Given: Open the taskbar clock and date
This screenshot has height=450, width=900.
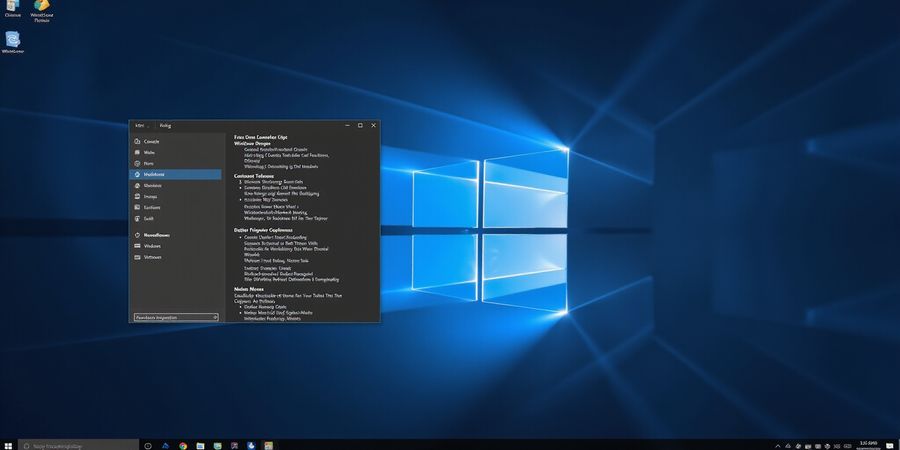Looking at the screenshot, I should tap(868, 445).
